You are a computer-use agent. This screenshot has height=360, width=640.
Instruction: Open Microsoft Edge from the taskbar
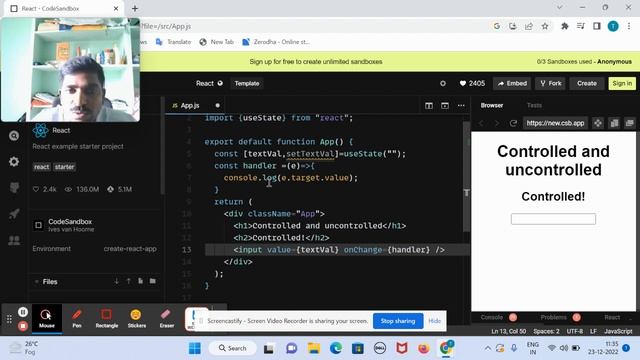(x=336, y=348)
